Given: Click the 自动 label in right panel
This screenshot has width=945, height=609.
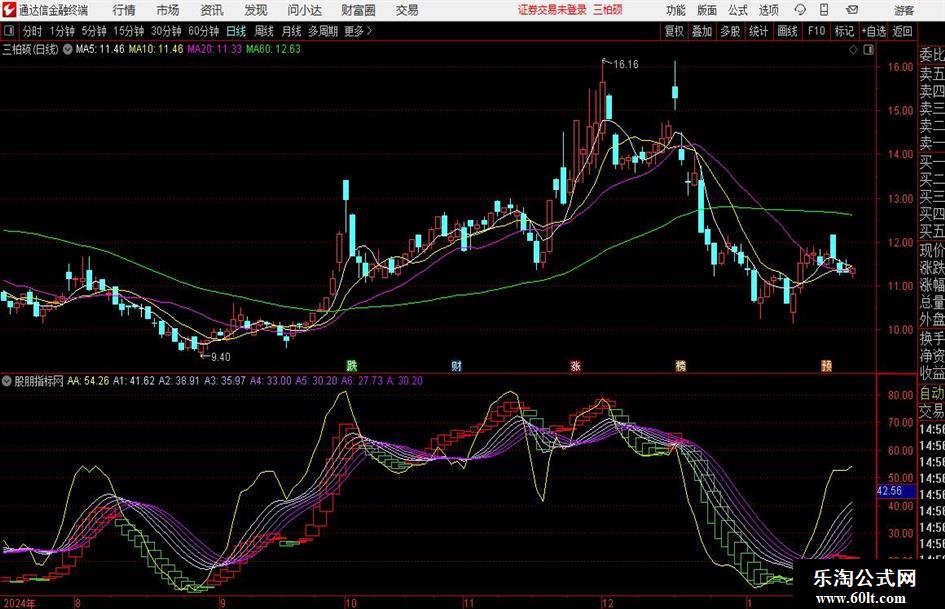Looking at the screenshot, I should (932, 394).
